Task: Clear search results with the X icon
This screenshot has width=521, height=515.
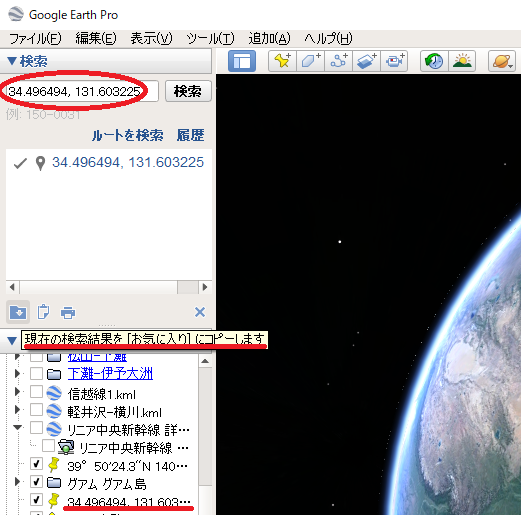Action: pos(200,312)
